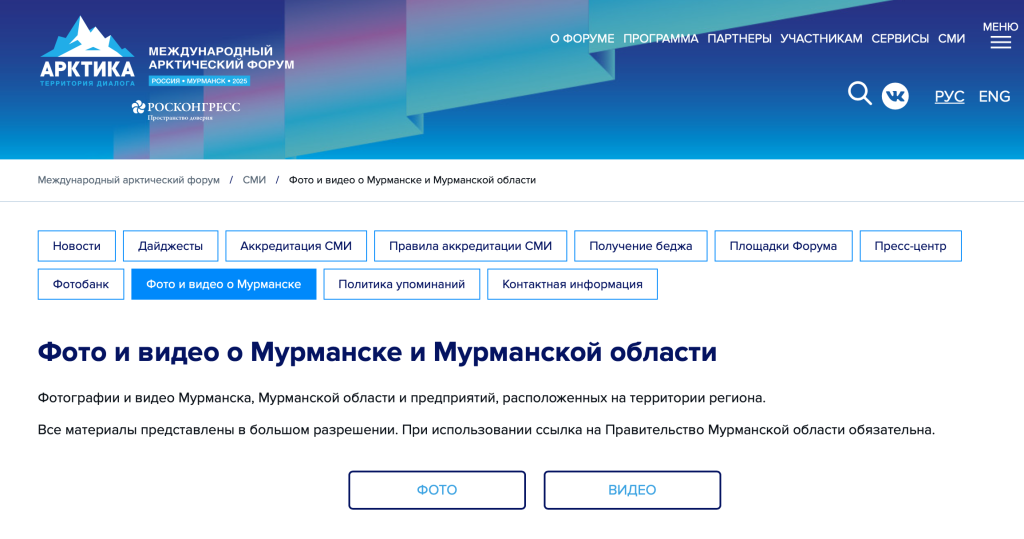
Task: Select the Фото и видео о Мурманске tab
Action: click(223, 284)
